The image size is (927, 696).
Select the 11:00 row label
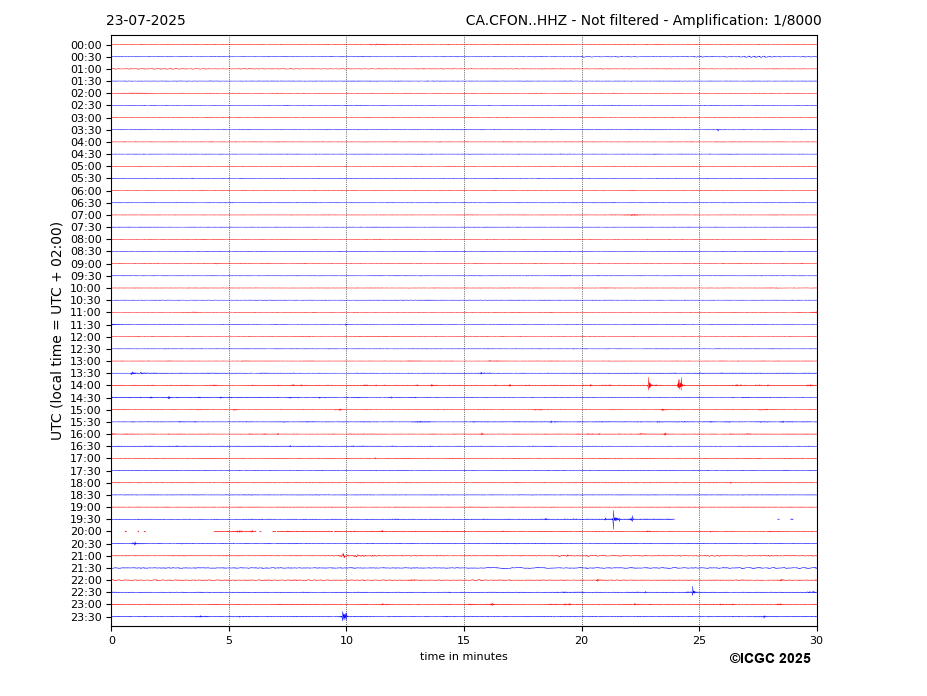(86, 313)
